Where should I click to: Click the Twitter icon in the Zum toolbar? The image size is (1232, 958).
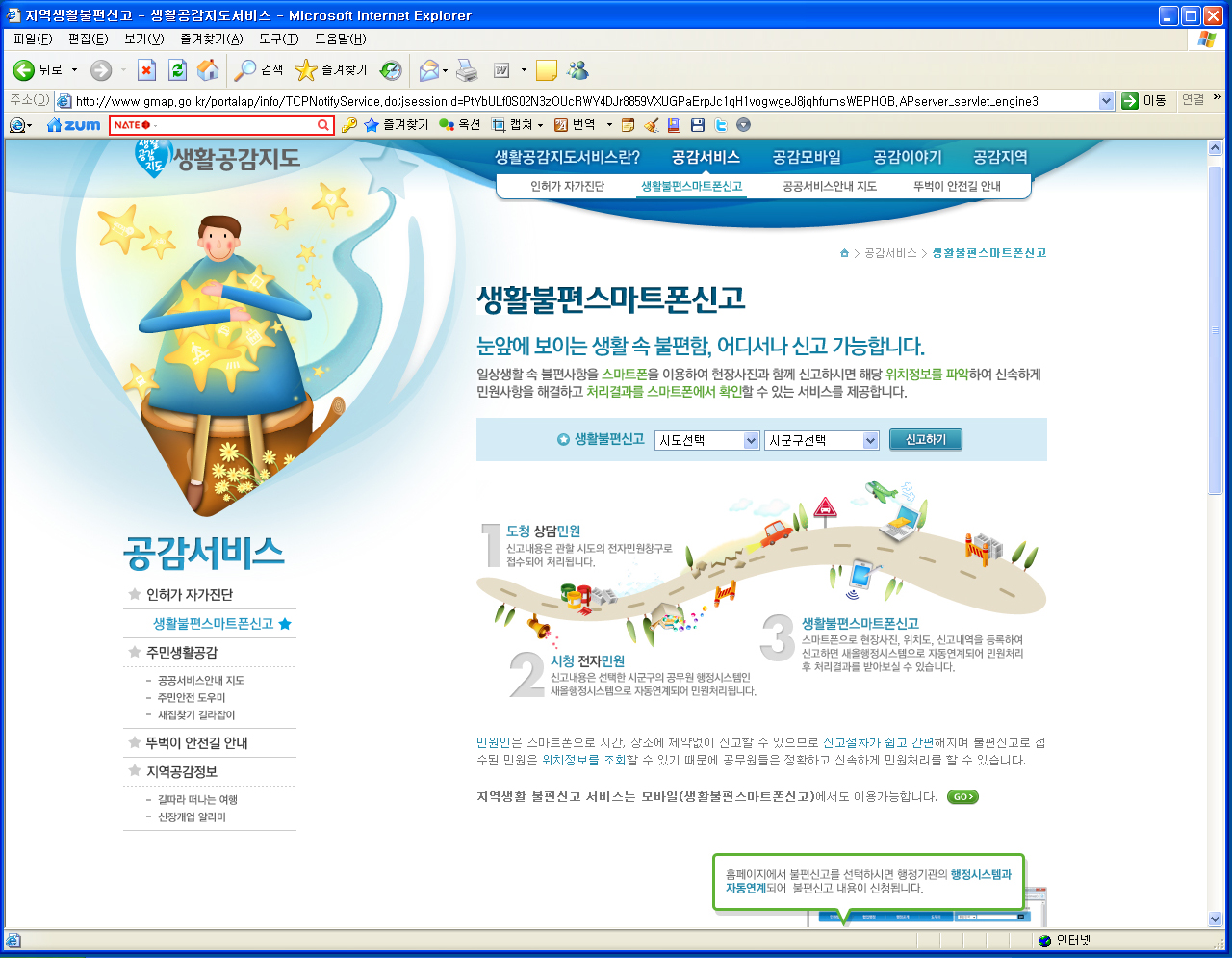(720, 123)
